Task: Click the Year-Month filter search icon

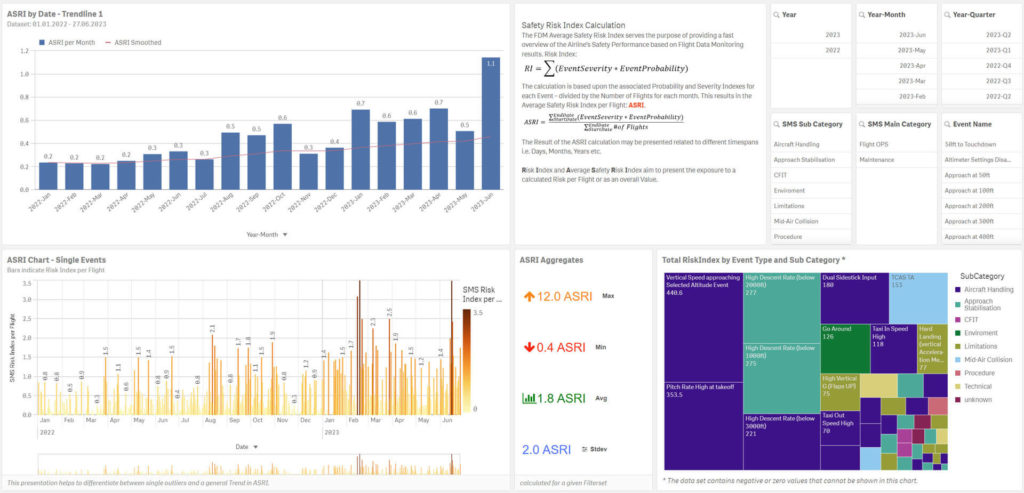Action: click(x=864, y=15)
